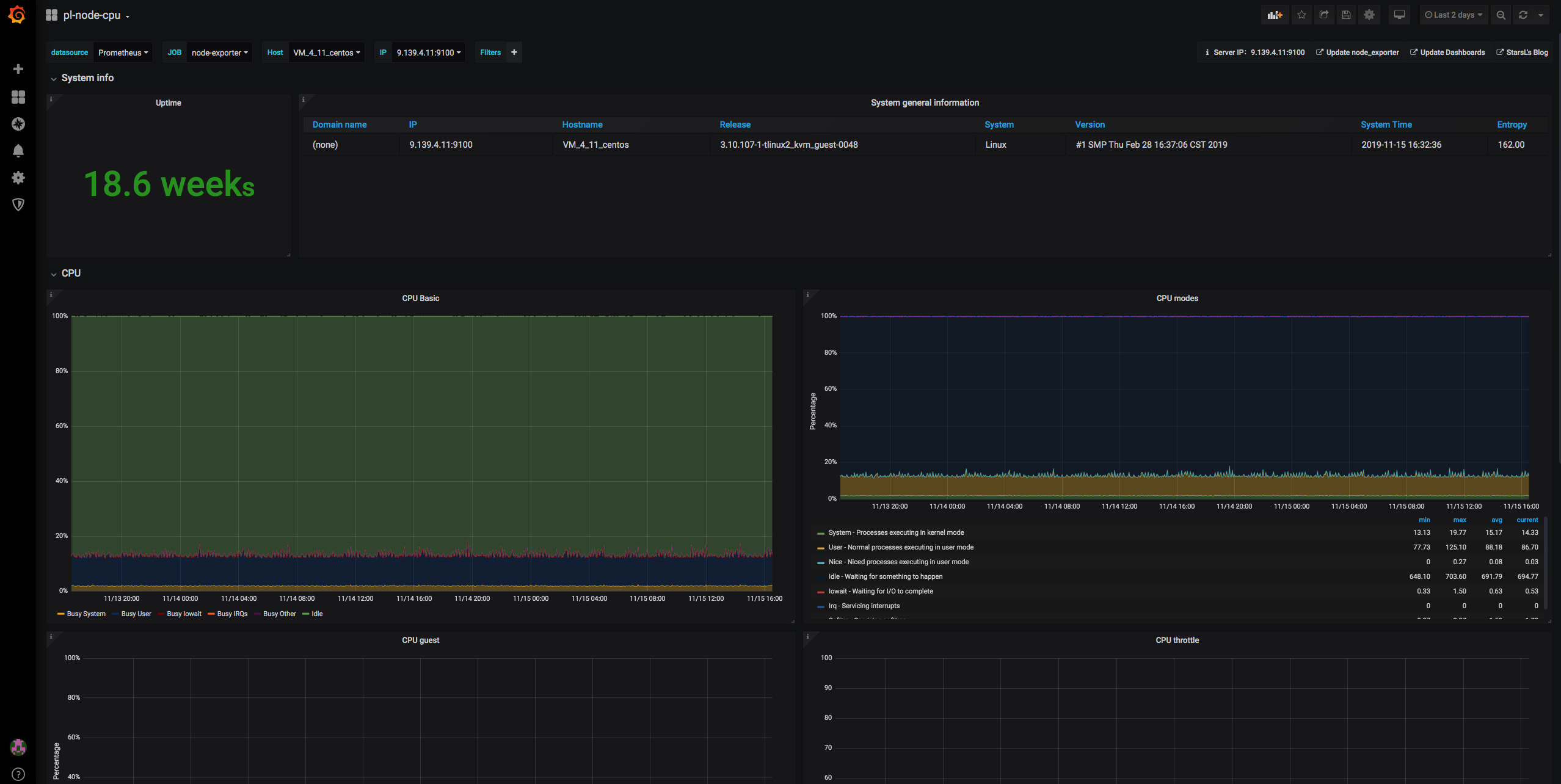Viewport: 1561px width, 784px height.
Task: Sort CPU modes legend by avg column
Action: 1496,520
